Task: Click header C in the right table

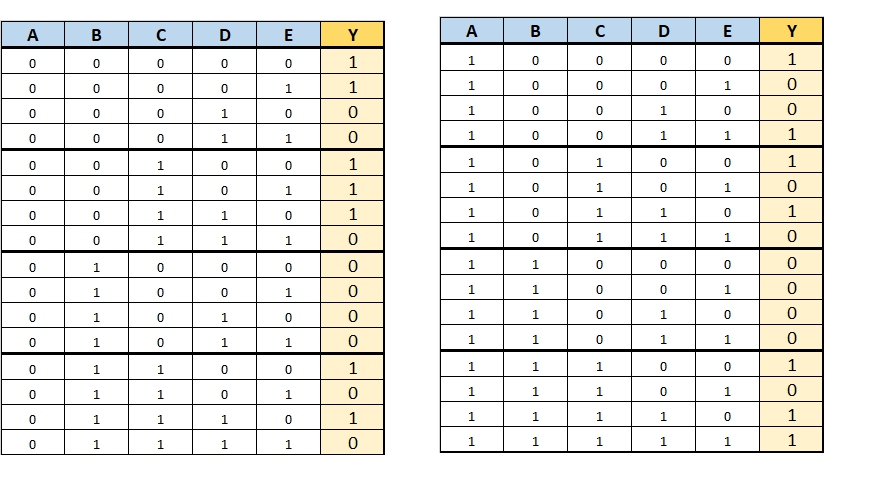Action: (599, 31)
